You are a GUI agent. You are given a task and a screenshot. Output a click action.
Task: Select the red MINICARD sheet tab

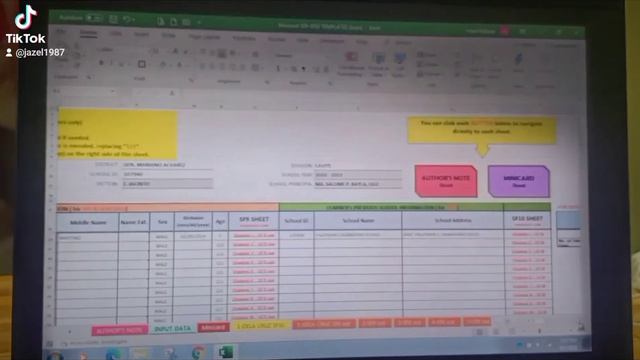click(x=213, y=327)
